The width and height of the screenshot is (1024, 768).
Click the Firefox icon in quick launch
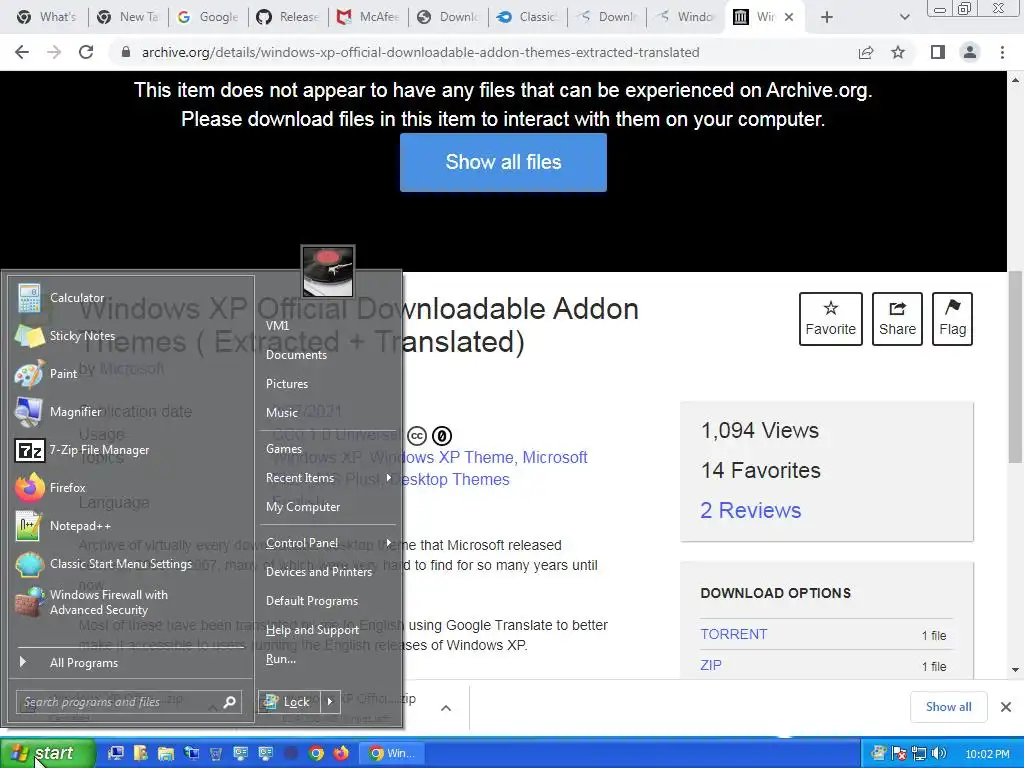pos(341,753)
